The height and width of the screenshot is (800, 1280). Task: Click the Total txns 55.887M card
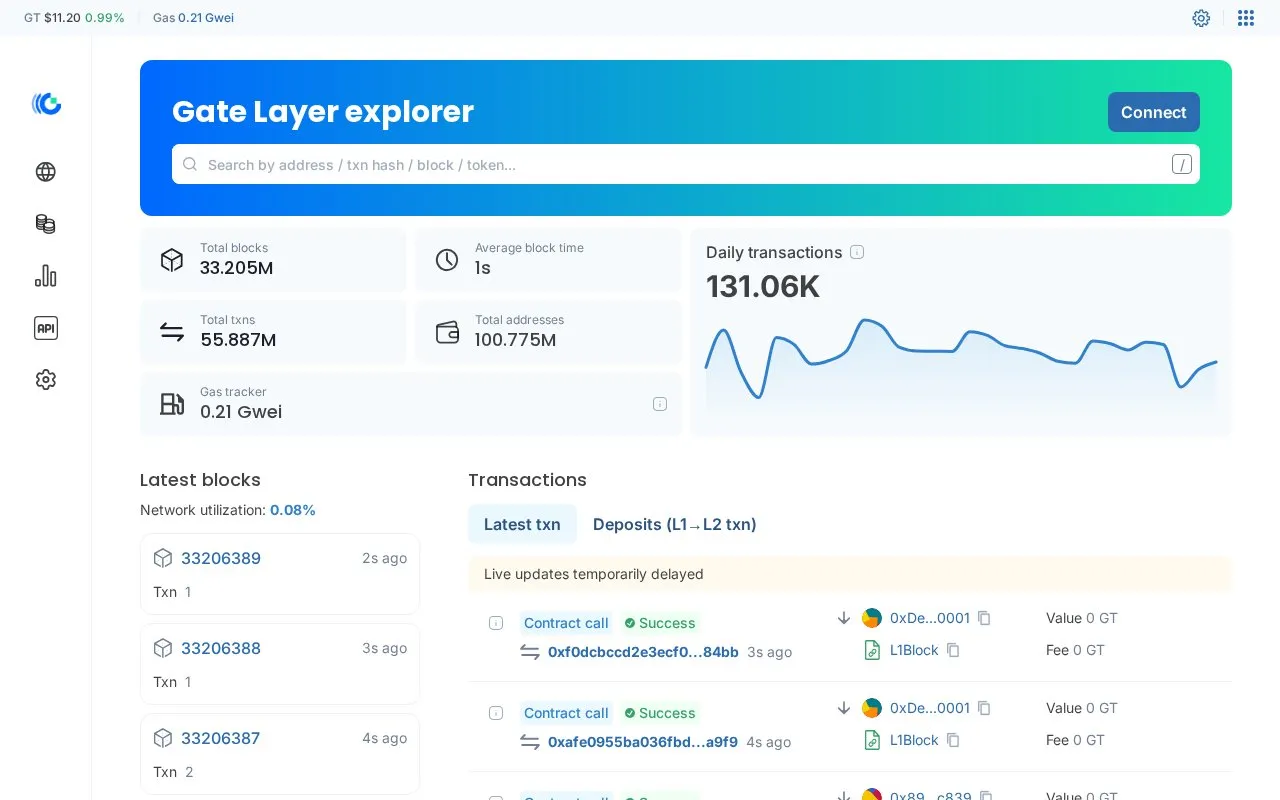pyautogui.click(x=273, y=332)
